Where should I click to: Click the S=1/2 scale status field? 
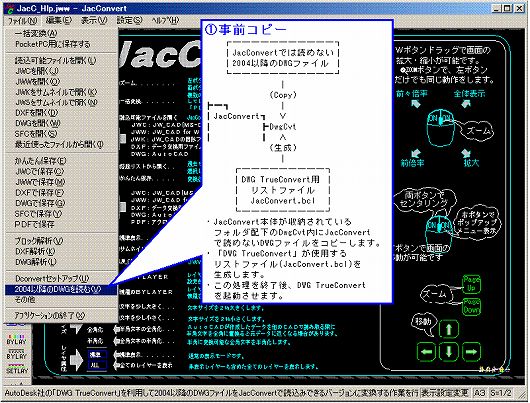point(501,393)
